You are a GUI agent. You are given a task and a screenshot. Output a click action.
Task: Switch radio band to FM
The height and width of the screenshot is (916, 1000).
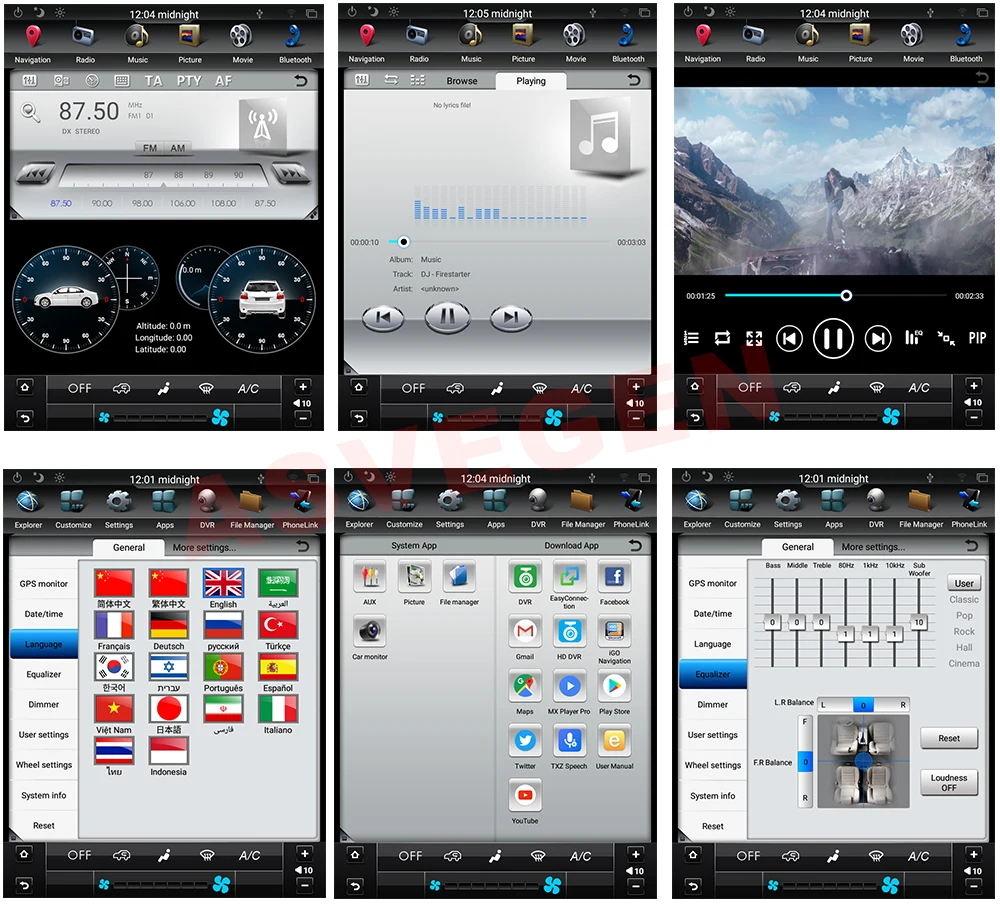tap(150, 148)
